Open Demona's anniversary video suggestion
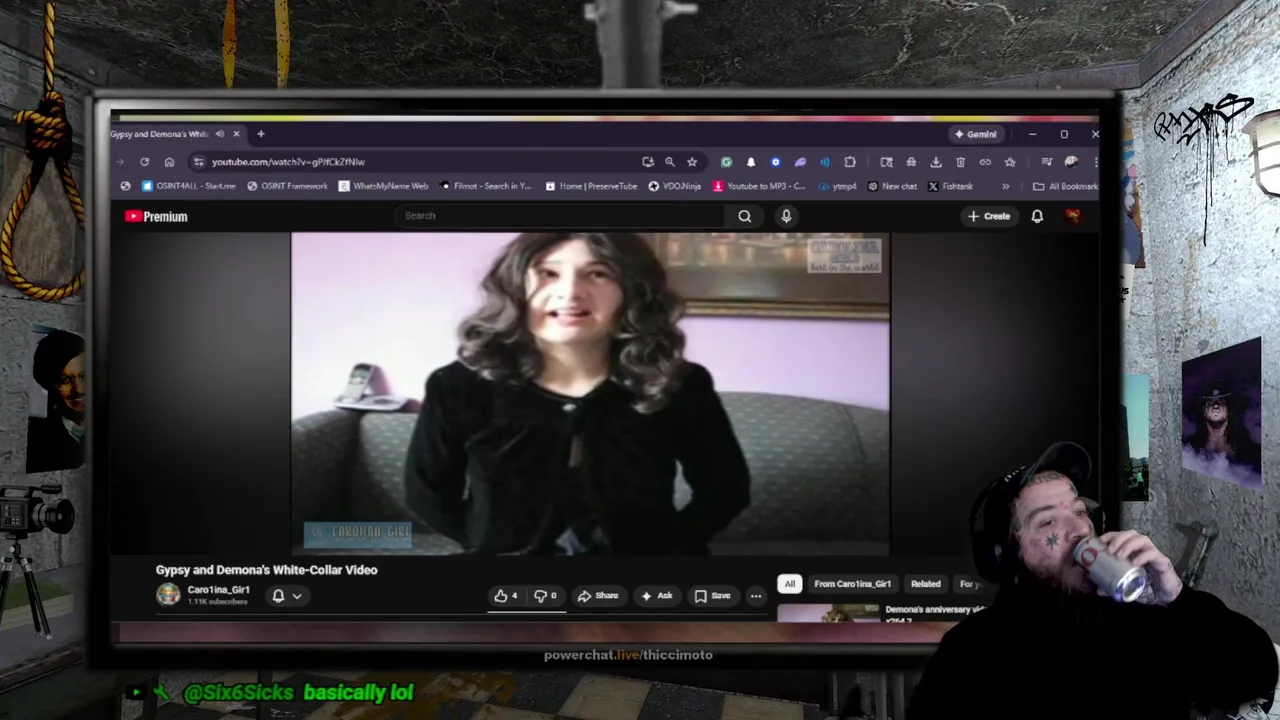The width and height of the screenshot is (1280, 720). 880,612
